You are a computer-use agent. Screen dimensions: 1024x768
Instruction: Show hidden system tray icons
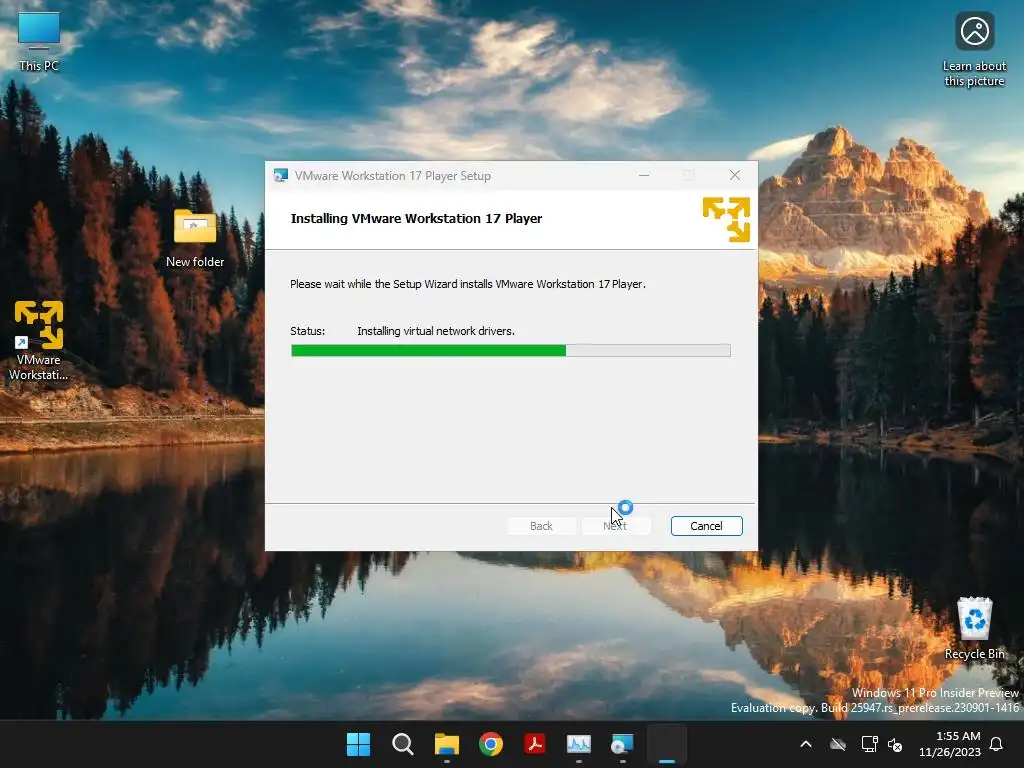pyautogui.click(x=806, y=744)
